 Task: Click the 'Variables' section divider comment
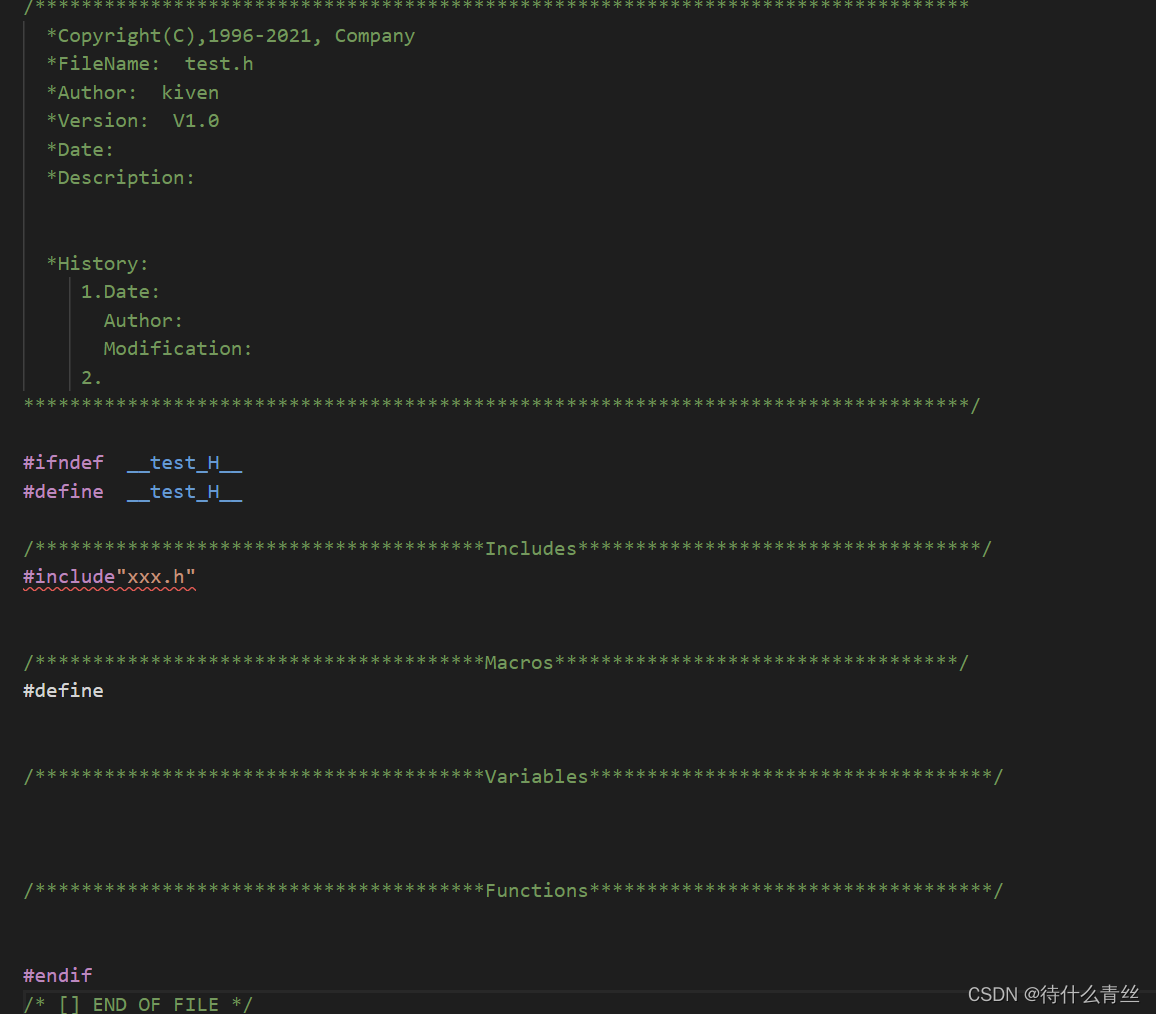coord(514,776)
